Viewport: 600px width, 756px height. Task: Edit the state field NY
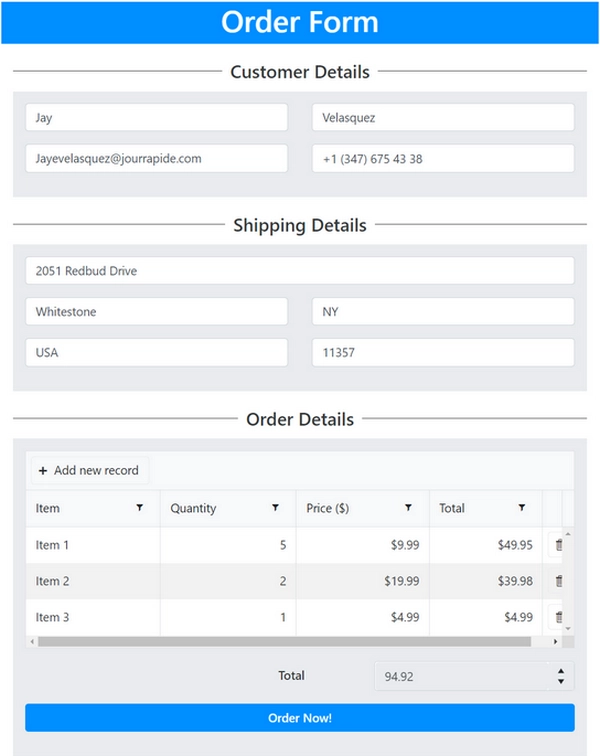click(443, 311)
